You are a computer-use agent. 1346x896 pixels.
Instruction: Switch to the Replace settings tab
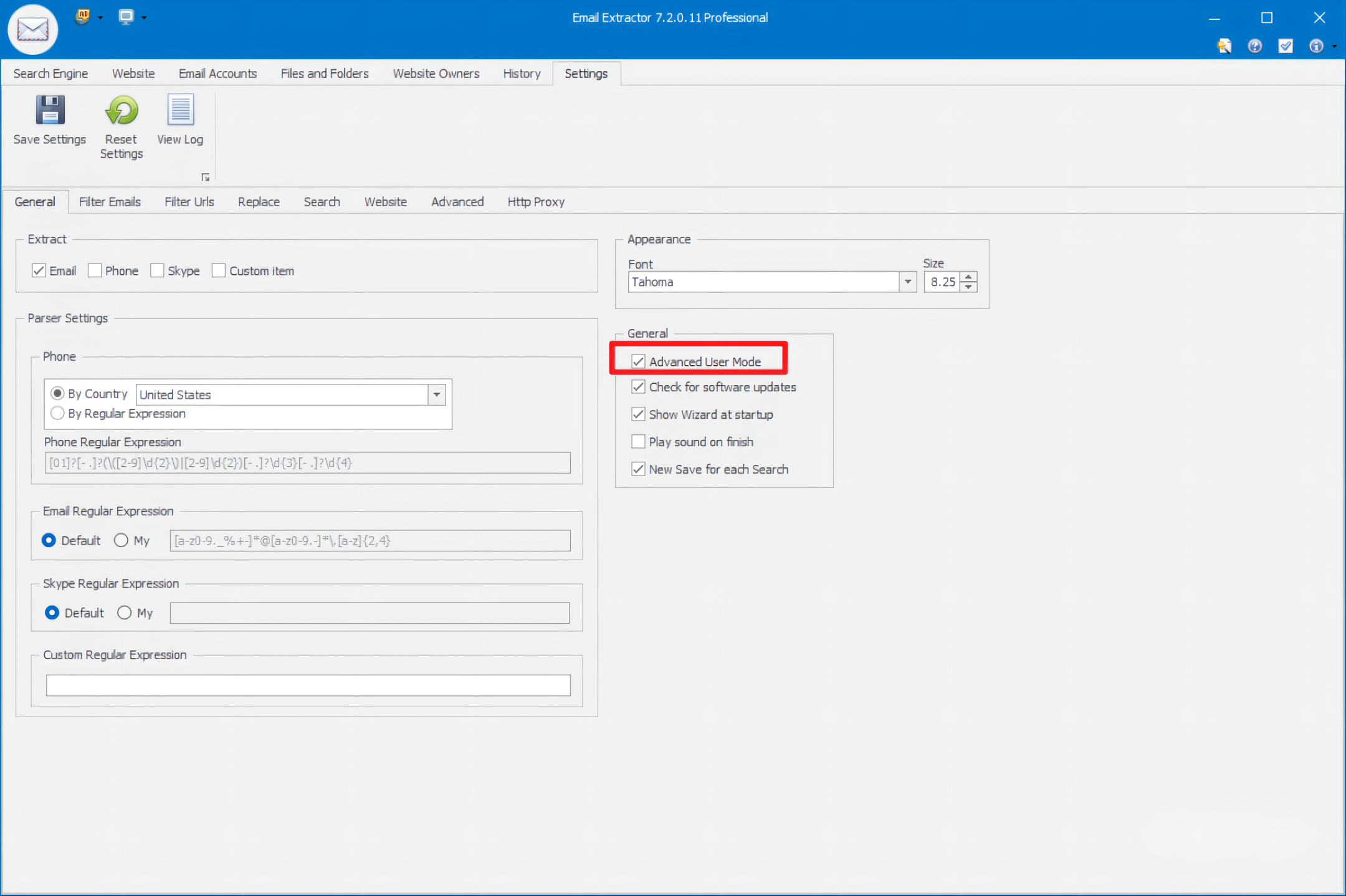[259, 202]
